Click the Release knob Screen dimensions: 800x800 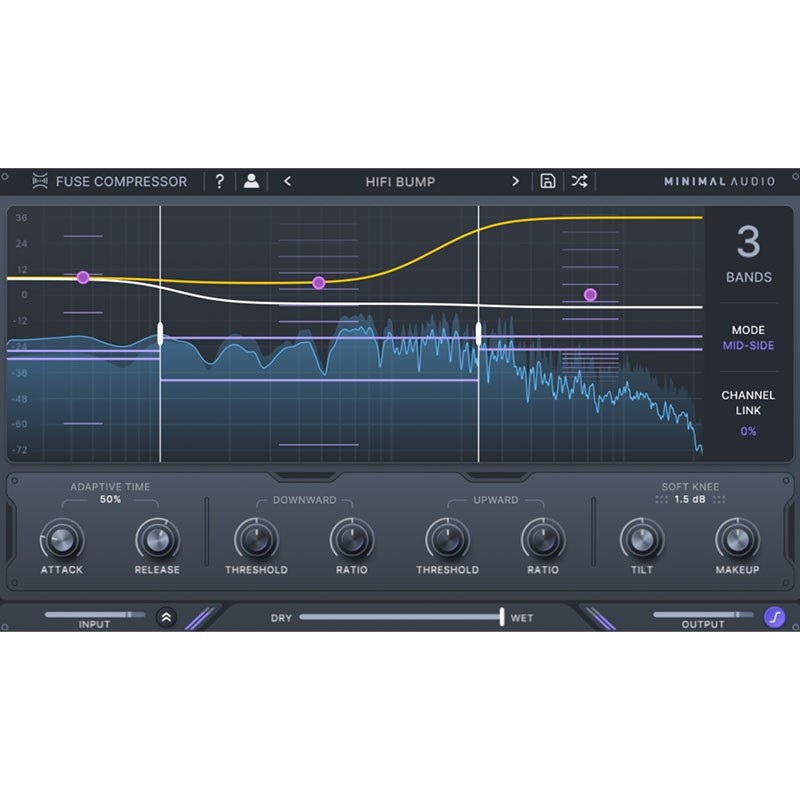pos(157,540)
